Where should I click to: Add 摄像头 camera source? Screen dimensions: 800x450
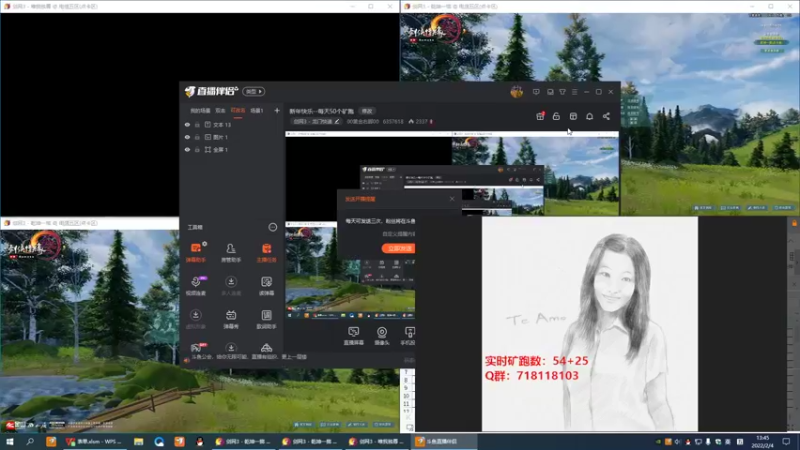click(x=382, y=336)
